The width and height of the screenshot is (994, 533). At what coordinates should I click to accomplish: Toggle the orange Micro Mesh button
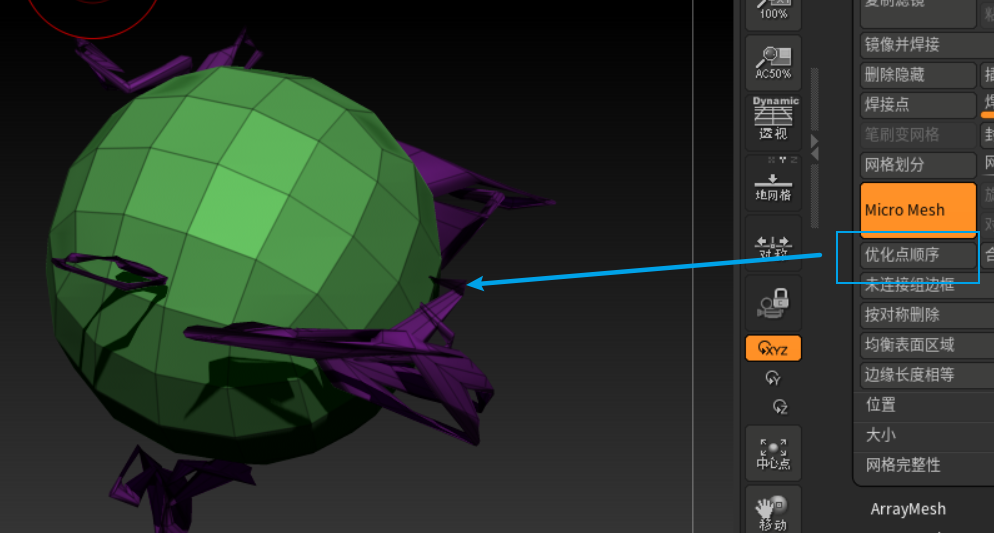point(918,210)
